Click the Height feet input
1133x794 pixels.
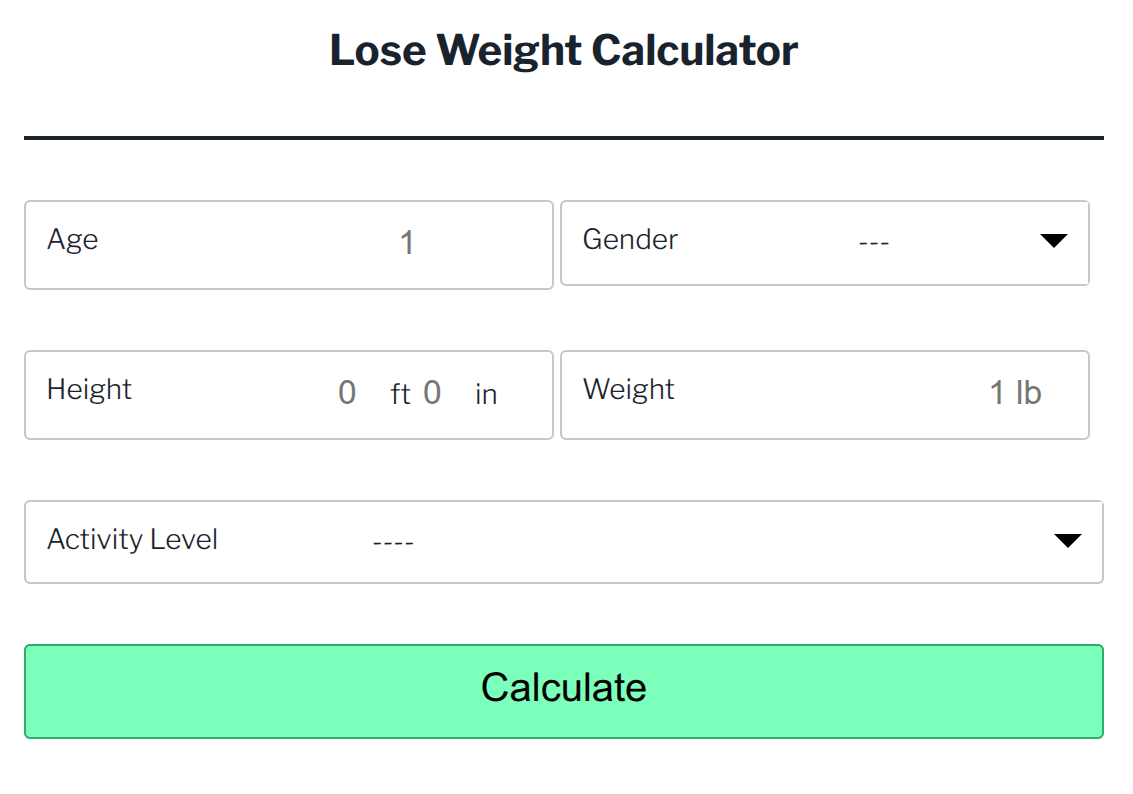(x=347, y=393)
